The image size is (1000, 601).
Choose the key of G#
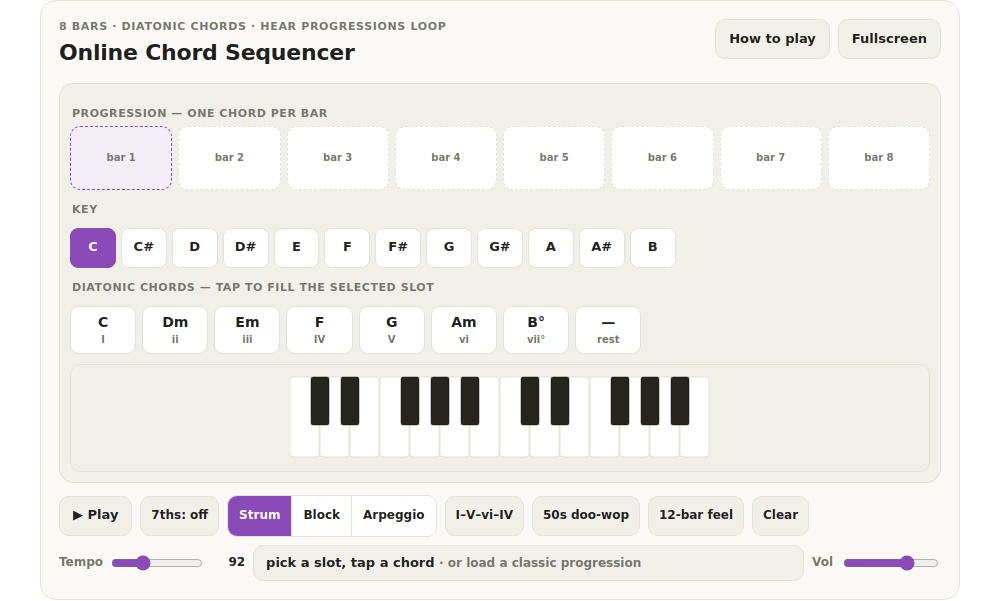tap(500, 248)
